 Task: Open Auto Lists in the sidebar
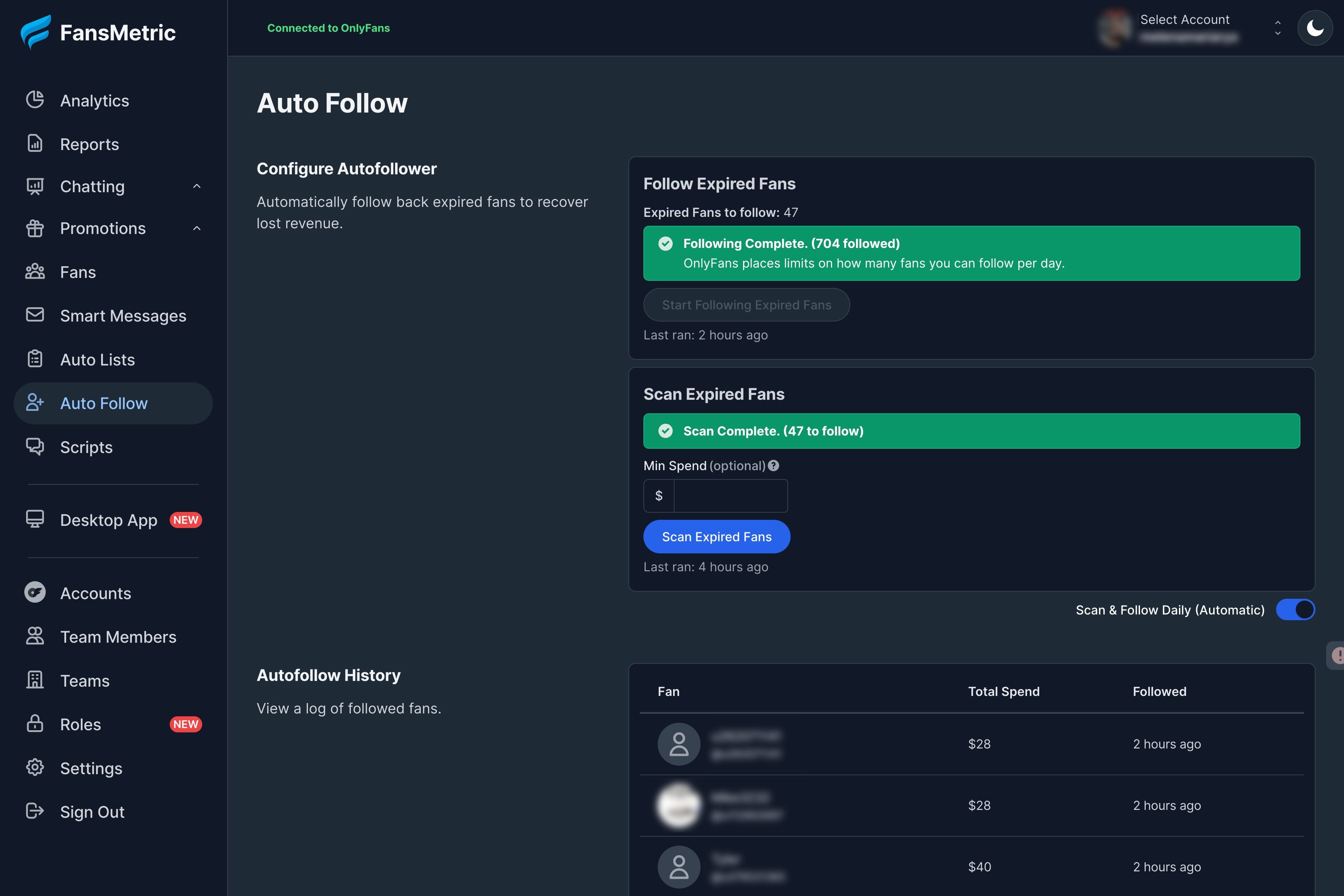(x=113, y=359)
